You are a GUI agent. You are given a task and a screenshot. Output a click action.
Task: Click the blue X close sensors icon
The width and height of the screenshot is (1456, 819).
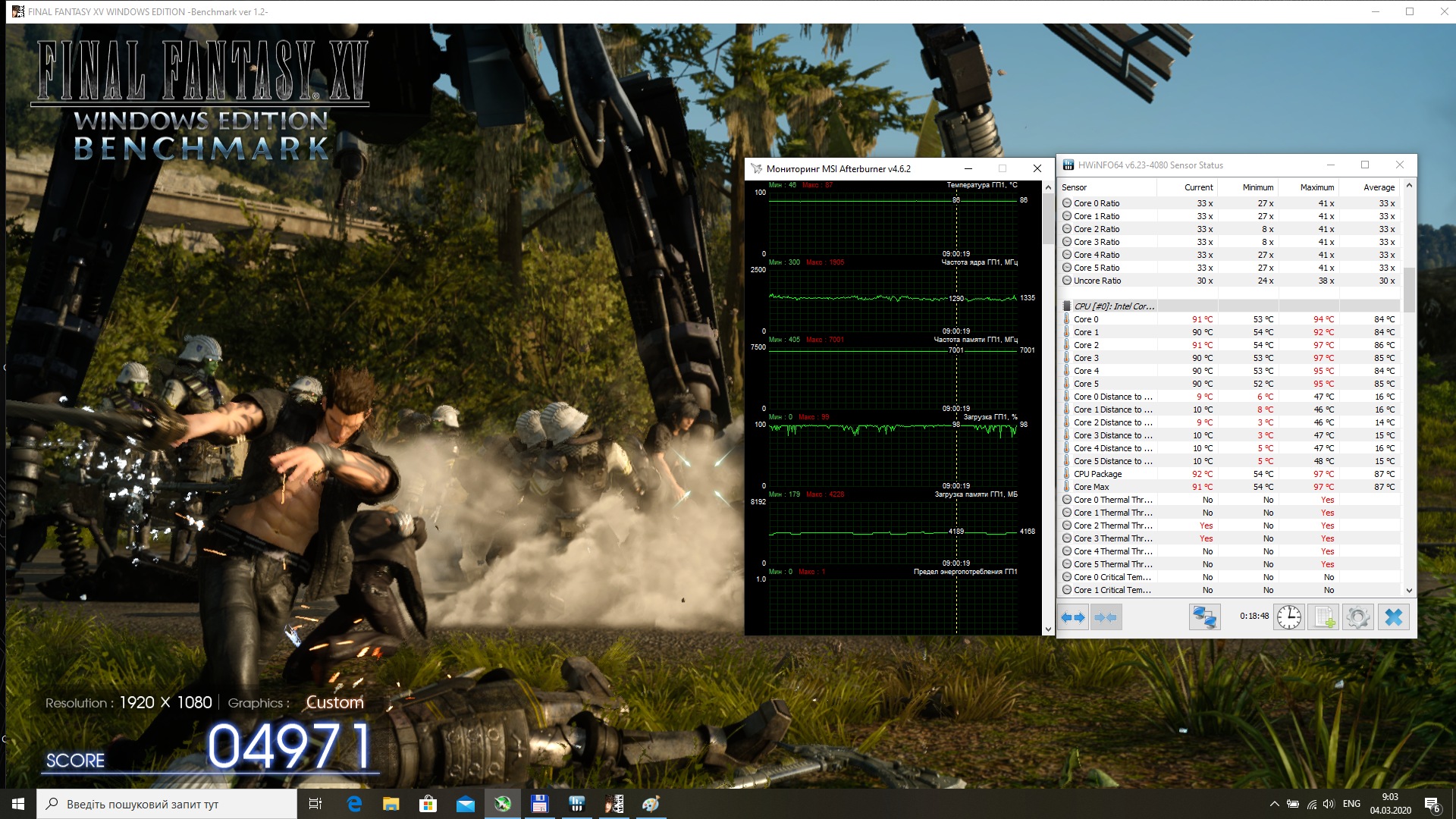1393,617
